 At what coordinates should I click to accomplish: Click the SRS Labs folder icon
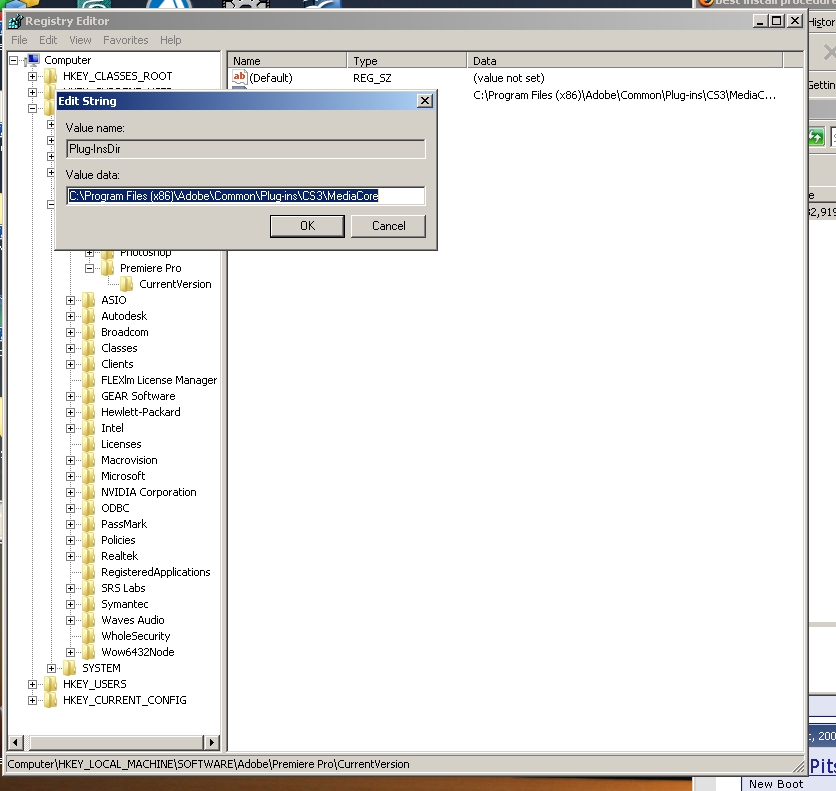coord(89,587)
